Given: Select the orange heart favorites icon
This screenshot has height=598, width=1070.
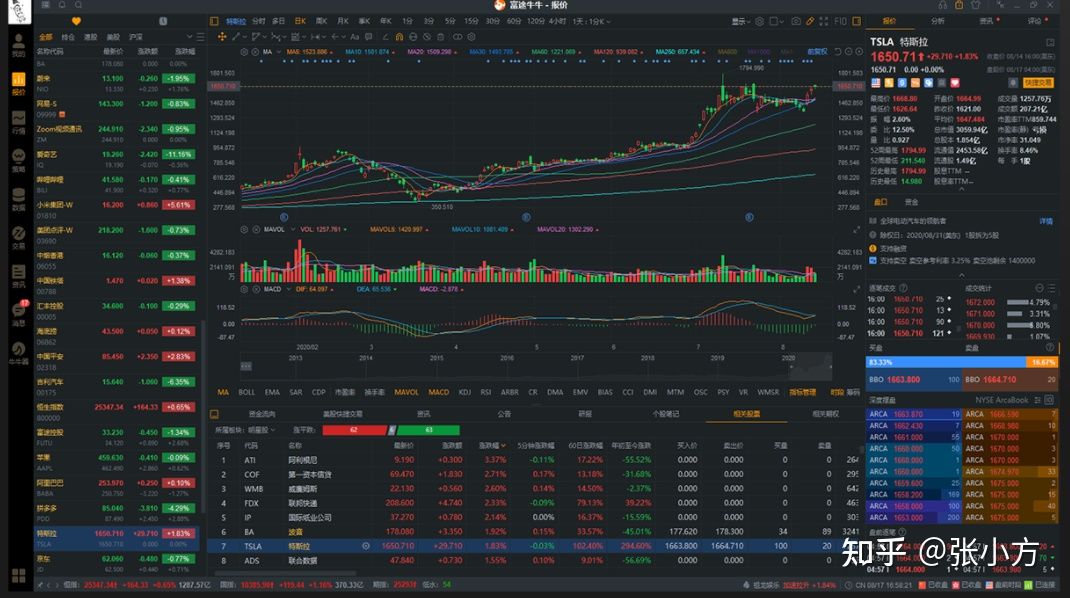Looking at the screenshot, I should coord(76,21).
